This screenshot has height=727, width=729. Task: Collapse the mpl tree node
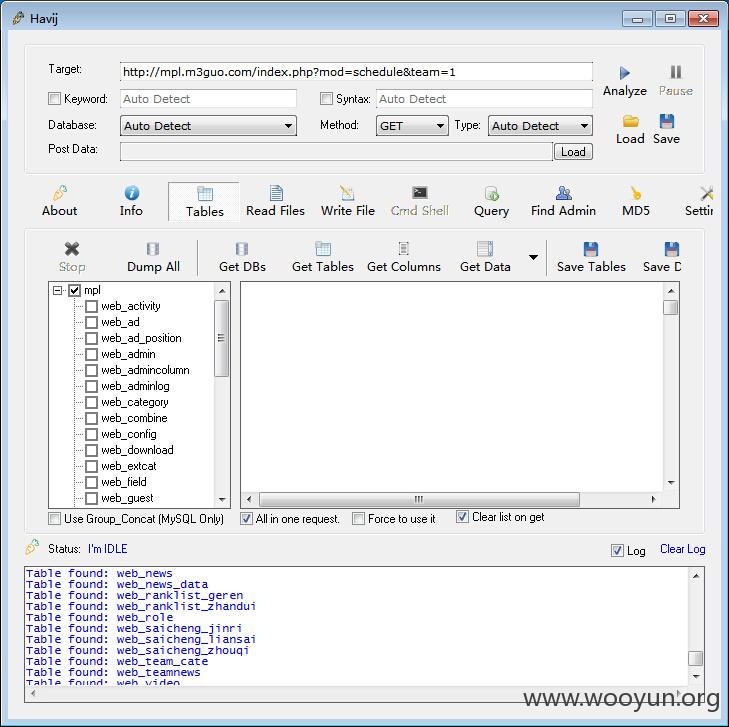click(x=57, y=291)
